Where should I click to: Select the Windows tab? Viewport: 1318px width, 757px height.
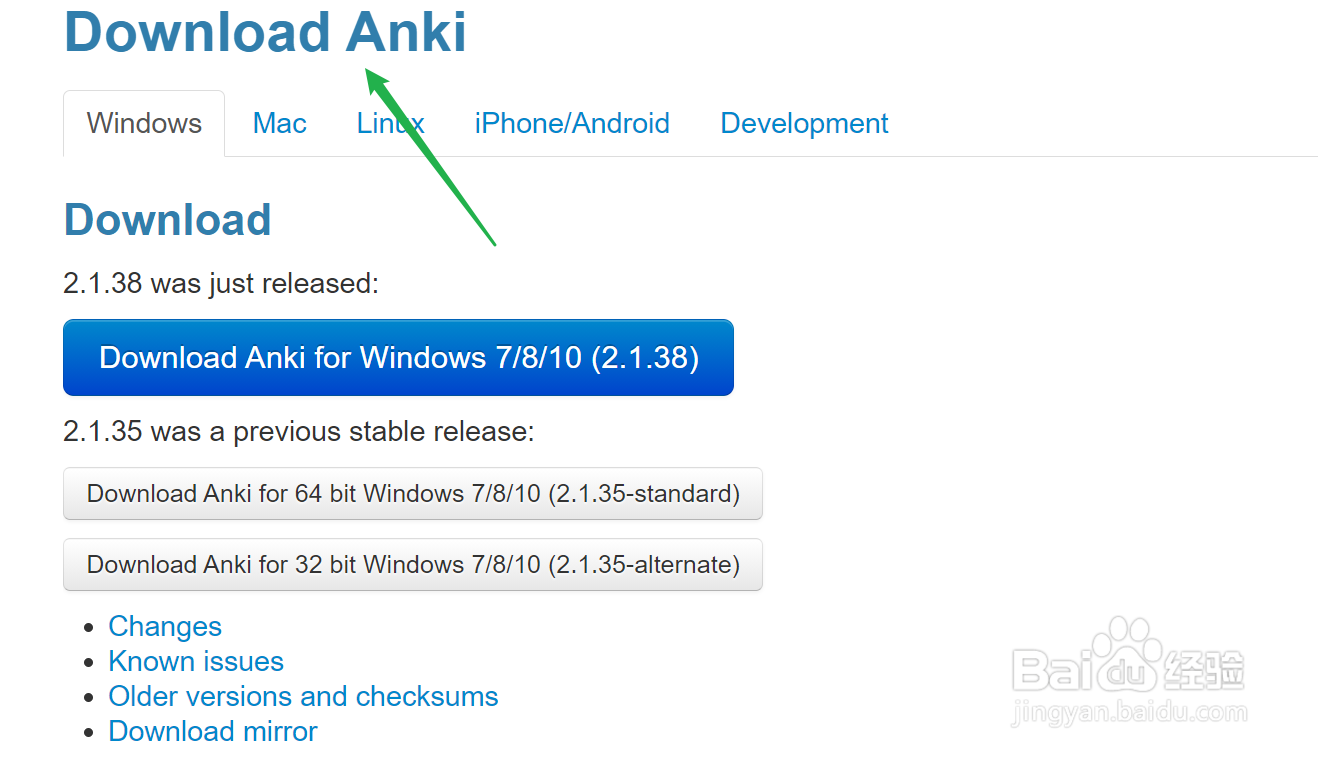144,123
